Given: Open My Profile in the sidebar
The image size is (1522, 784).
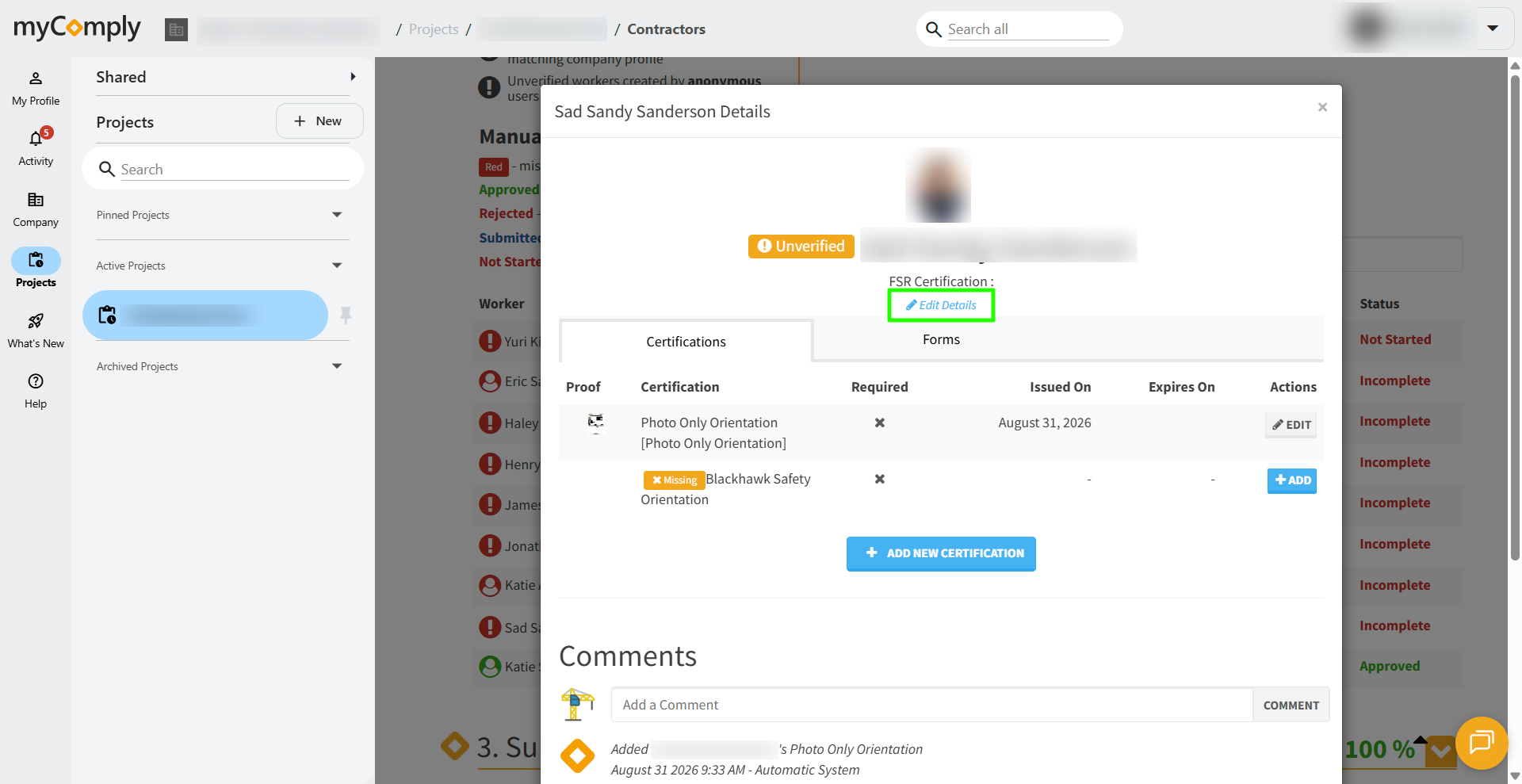Looking at the screenshot, I should coord(36,89).
